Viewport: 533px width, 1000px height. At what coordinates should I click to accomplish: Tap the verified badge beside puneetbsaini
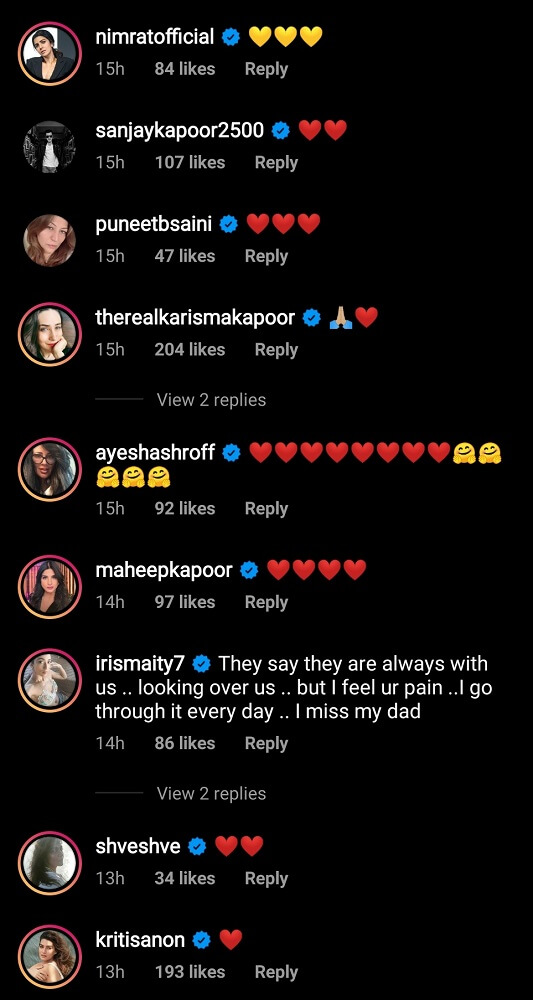pyautogui.click(x=229, y=224)
